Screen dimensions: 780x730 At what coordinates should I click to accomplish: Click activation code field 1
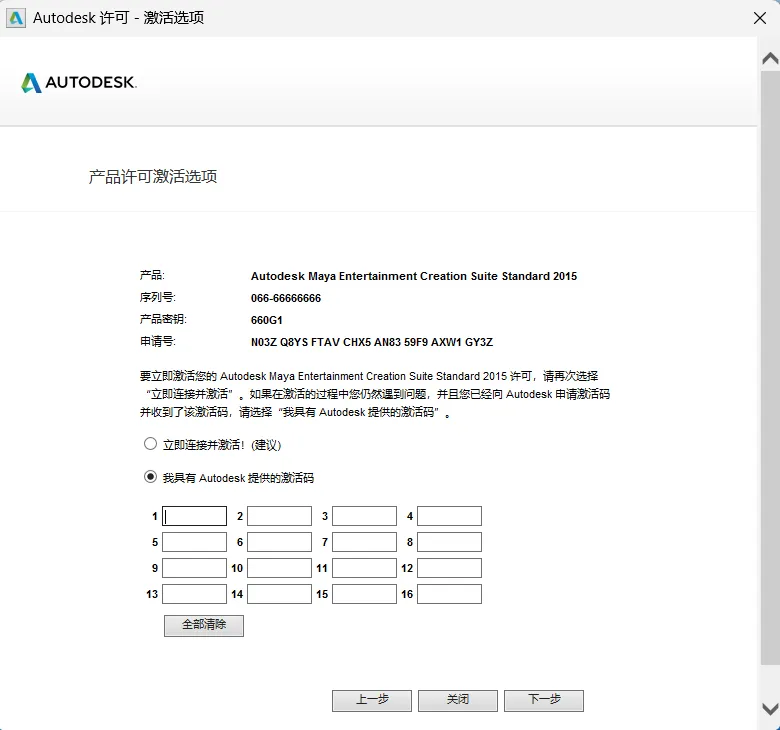tap(195, 516)
